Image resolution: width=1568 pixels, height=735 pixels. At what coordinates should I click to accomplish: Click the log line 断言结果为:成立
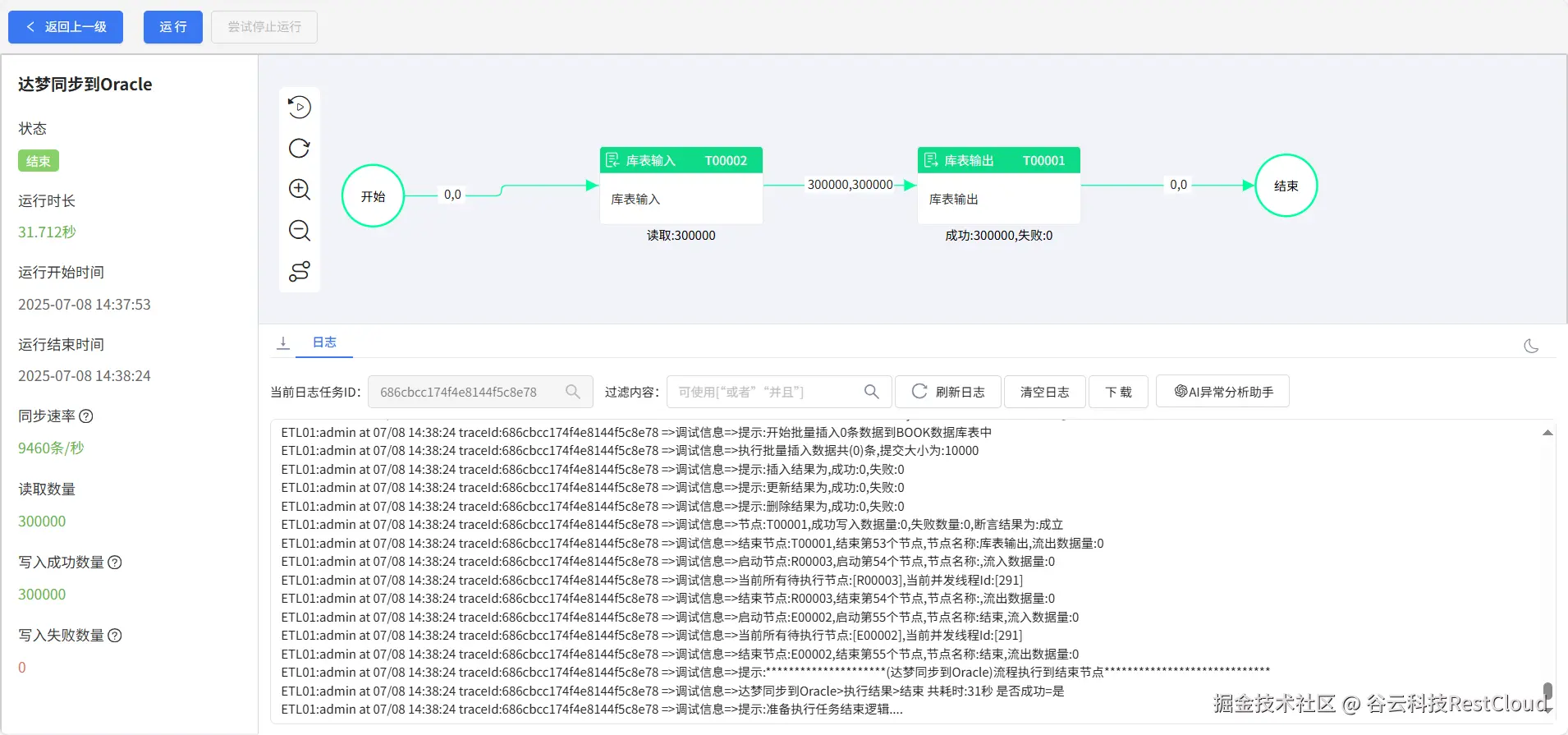pos(672,525)
